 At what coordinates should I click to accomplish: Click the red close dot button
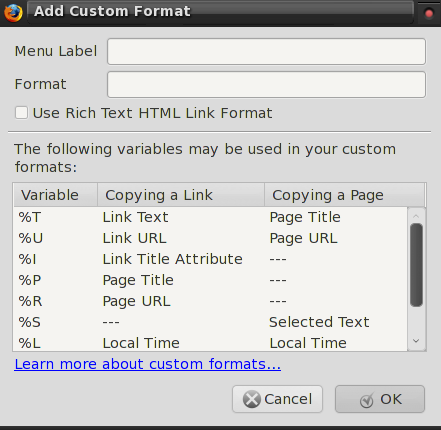(x=429, y=13)
